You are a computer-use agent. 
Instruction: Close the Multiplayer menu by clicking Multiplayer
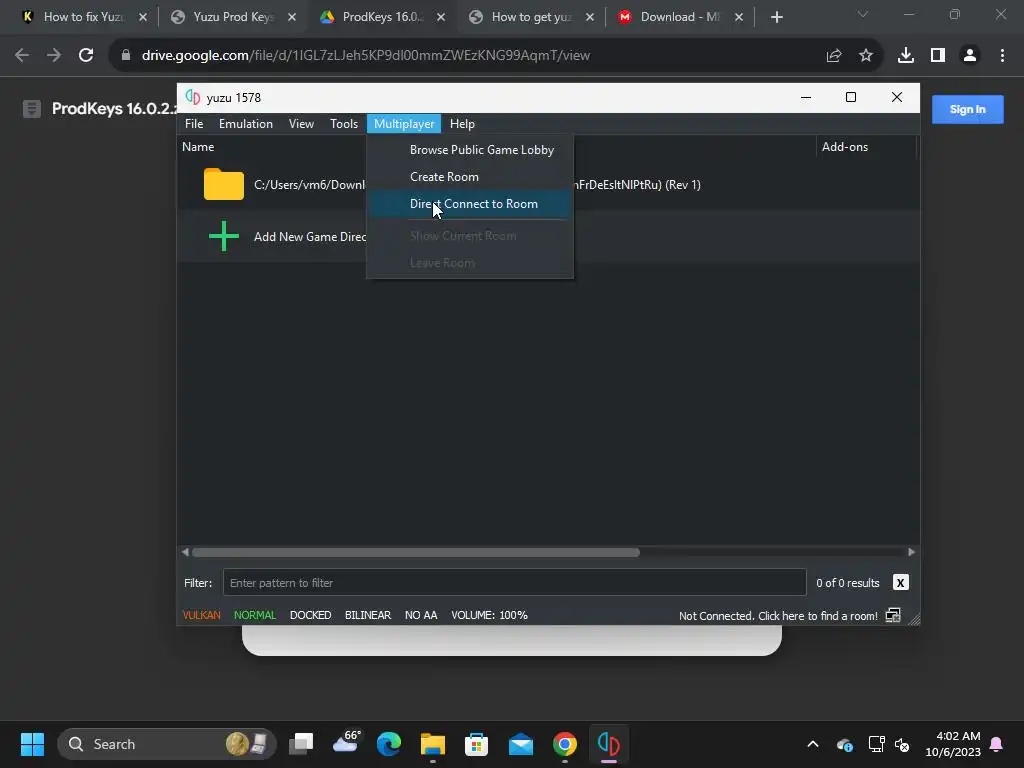[404, 123]
